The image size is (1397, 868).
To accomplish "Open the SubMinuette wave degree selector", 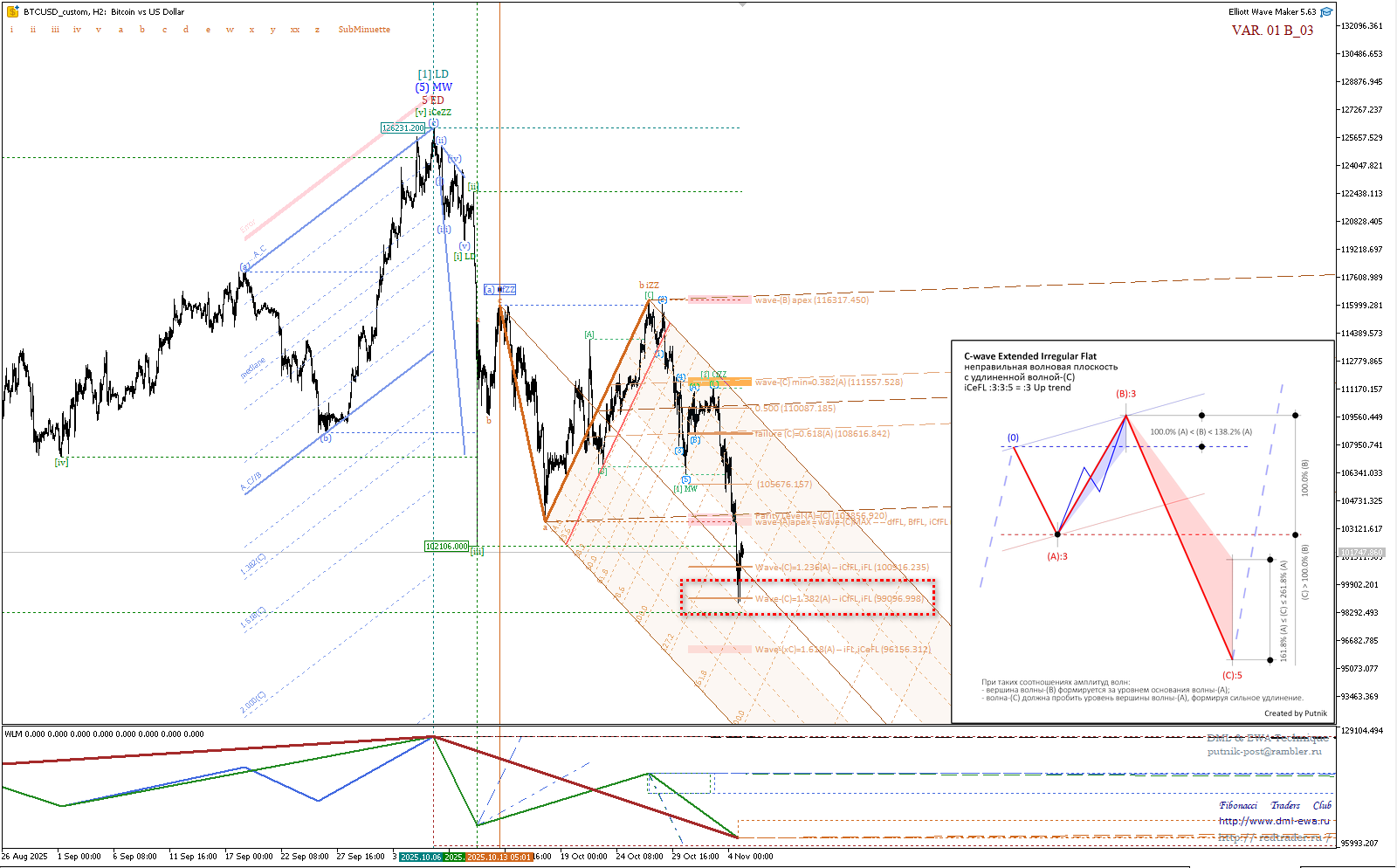I will coord(364,30).
